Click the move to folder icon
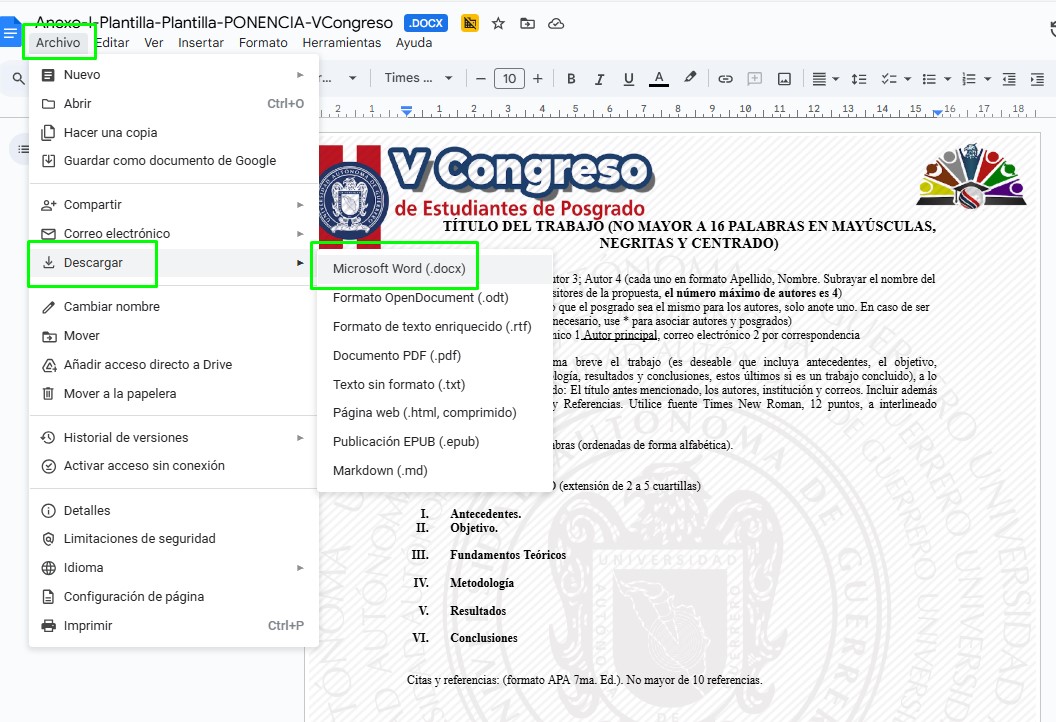The image size is (1056, 722). 527,23
